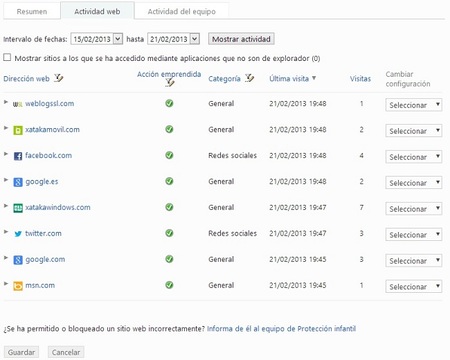Open Seleccionar dropdown for google.es
This screenshot has height=360, width=450.
[x=414, y=183]
